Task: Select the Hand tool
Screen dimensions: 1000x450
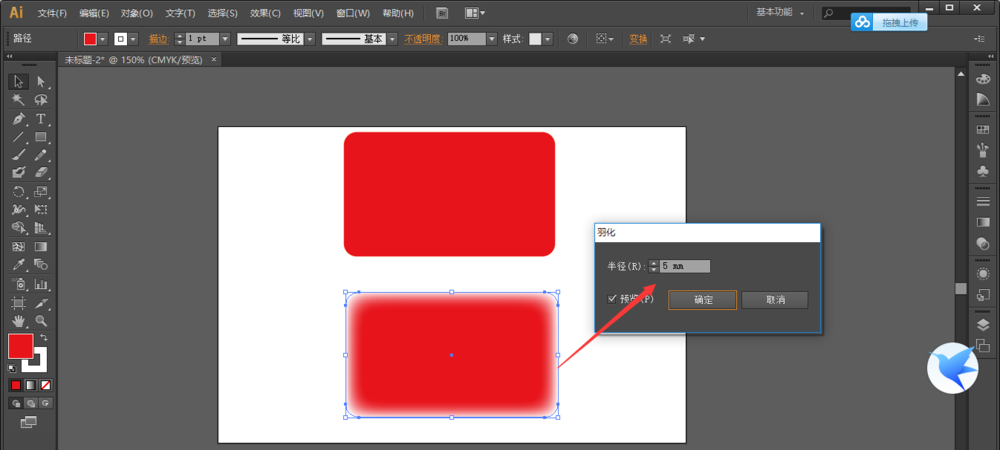Action: [x=18, y=321]
